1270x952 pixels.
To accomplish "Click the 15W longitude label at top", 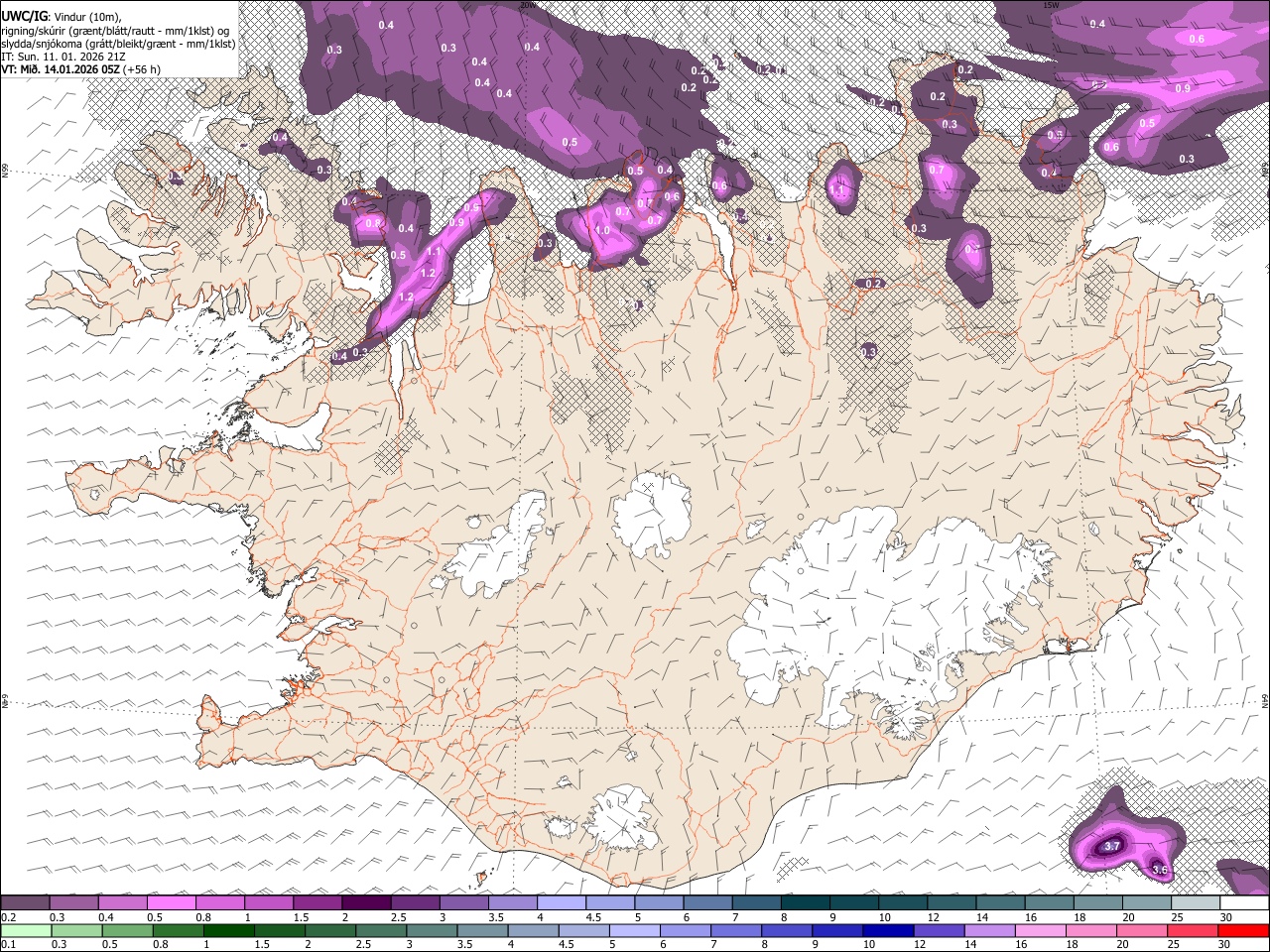I will coord(1051,5).
